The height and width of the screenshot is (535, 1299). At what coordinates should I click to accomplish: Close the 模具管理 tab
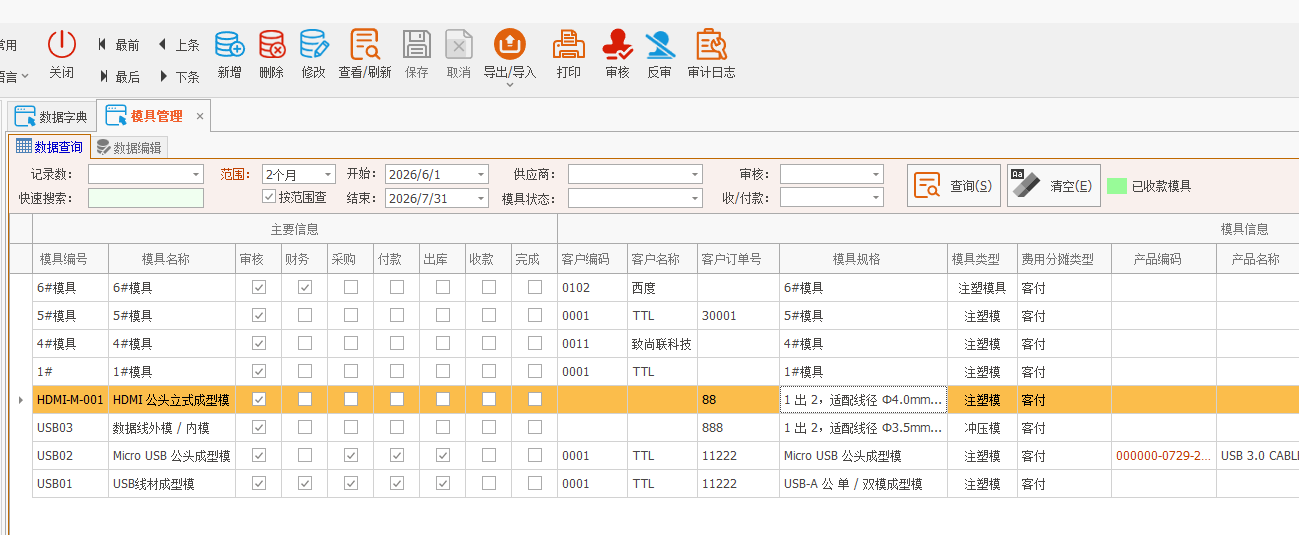pyautogui.click(x=200, y=116)
